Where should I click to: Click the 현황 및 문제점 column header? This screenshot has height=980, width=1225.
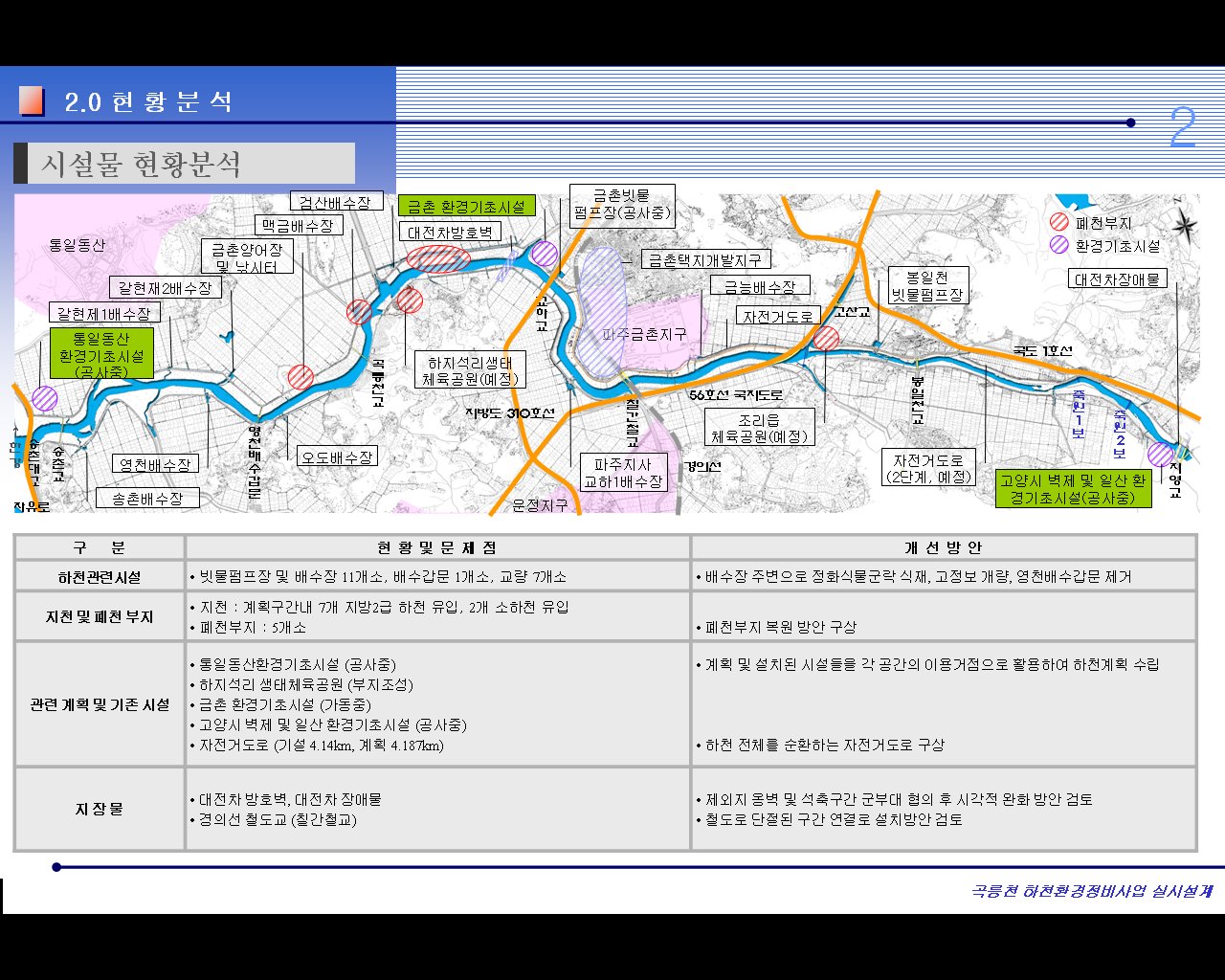tap(437, 547)
